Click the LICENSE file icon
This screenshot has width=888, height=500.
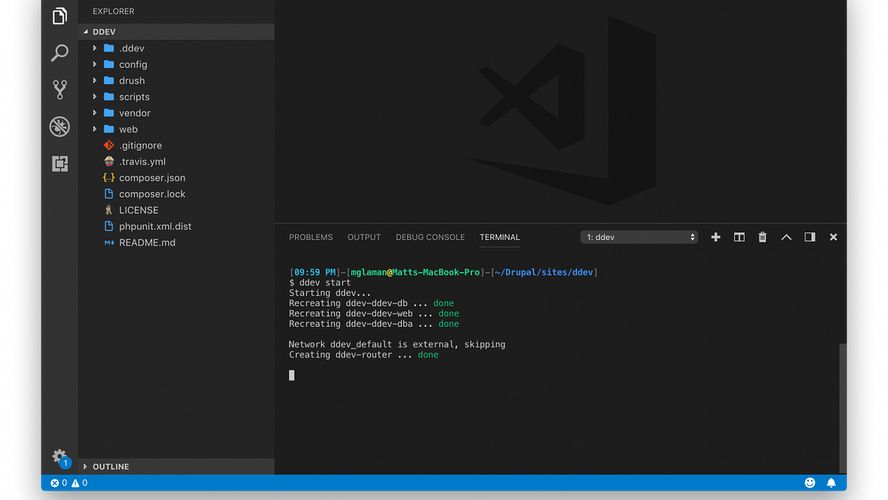[109, 210]
